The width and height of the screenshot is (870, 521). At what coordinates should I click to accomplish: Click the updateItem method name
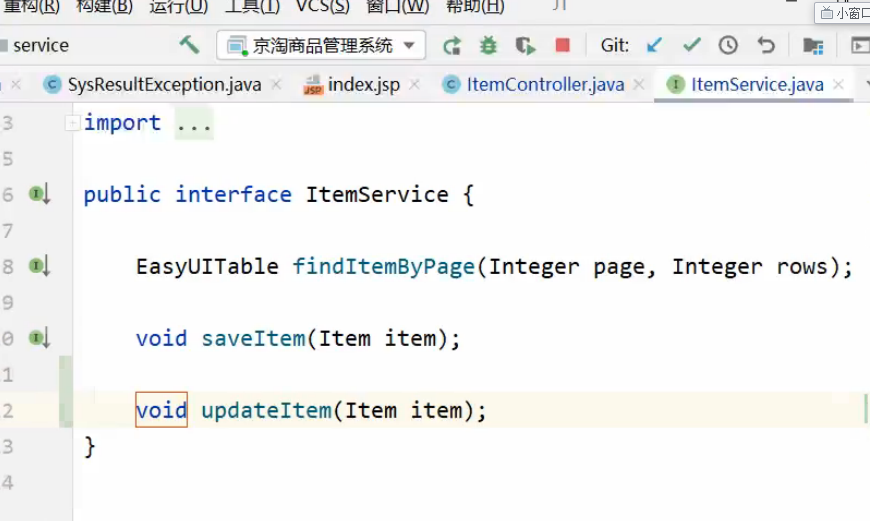click(x=266, y=411)
